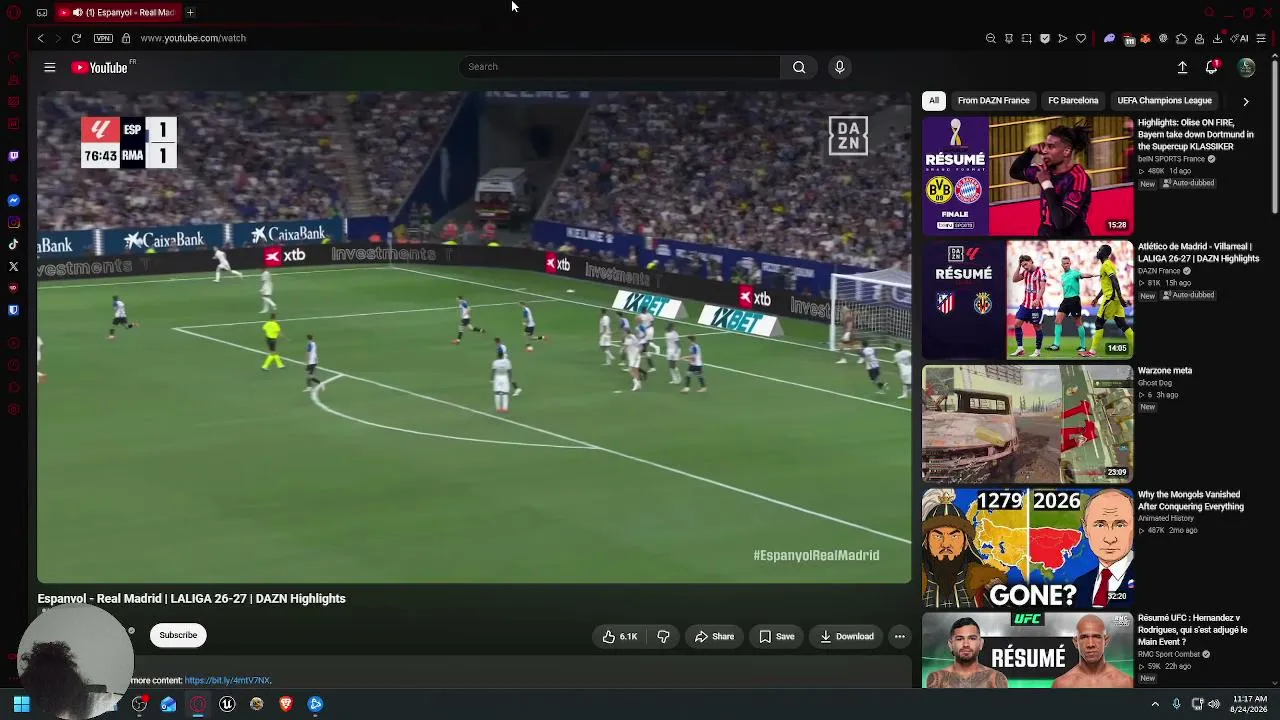Open the extensions cube icon
The image size is (1280, 720).
1181,39
